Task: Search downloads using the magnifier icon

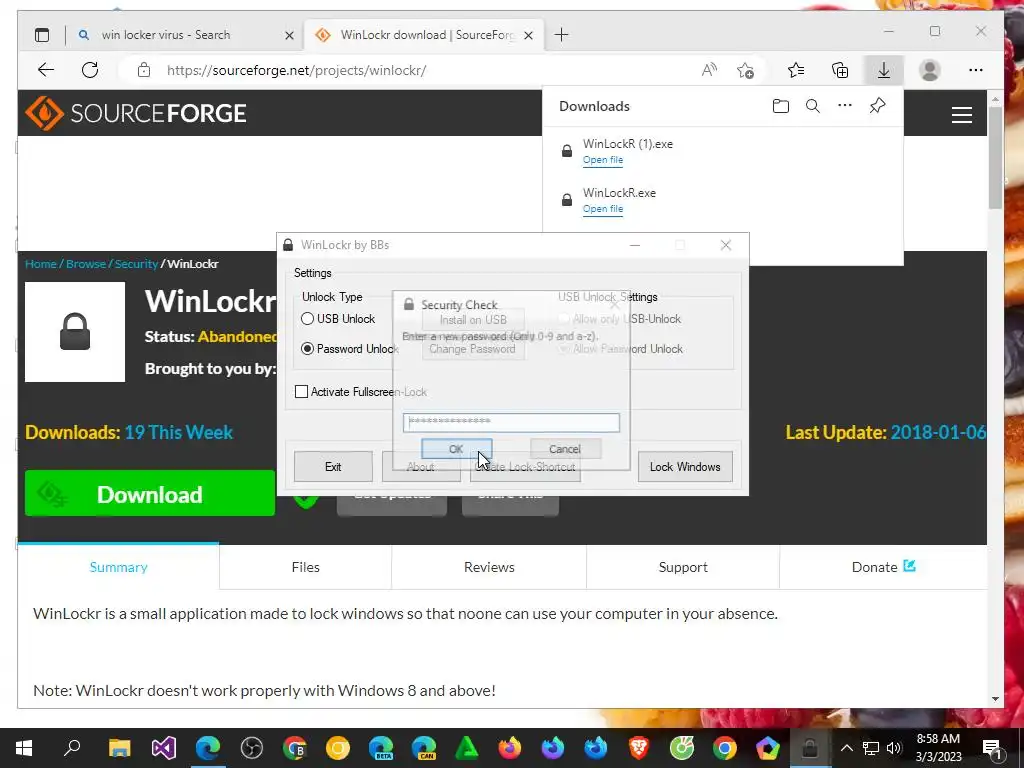Action: point(812,106)
